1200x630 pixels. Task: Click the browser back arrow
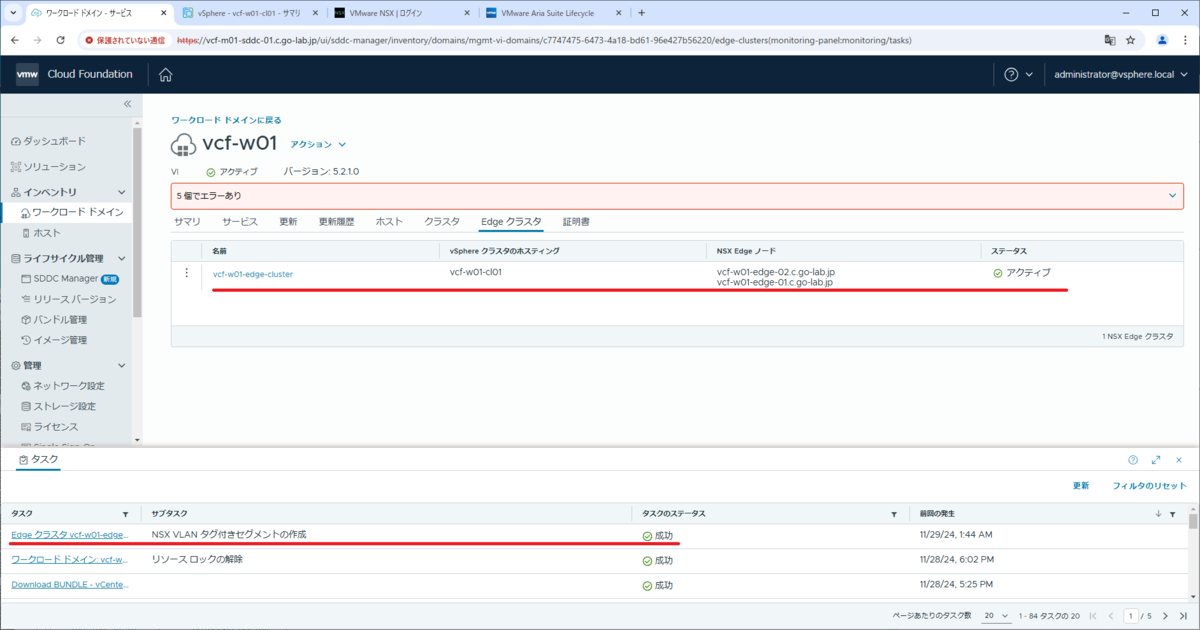click(x=17, y=40)
